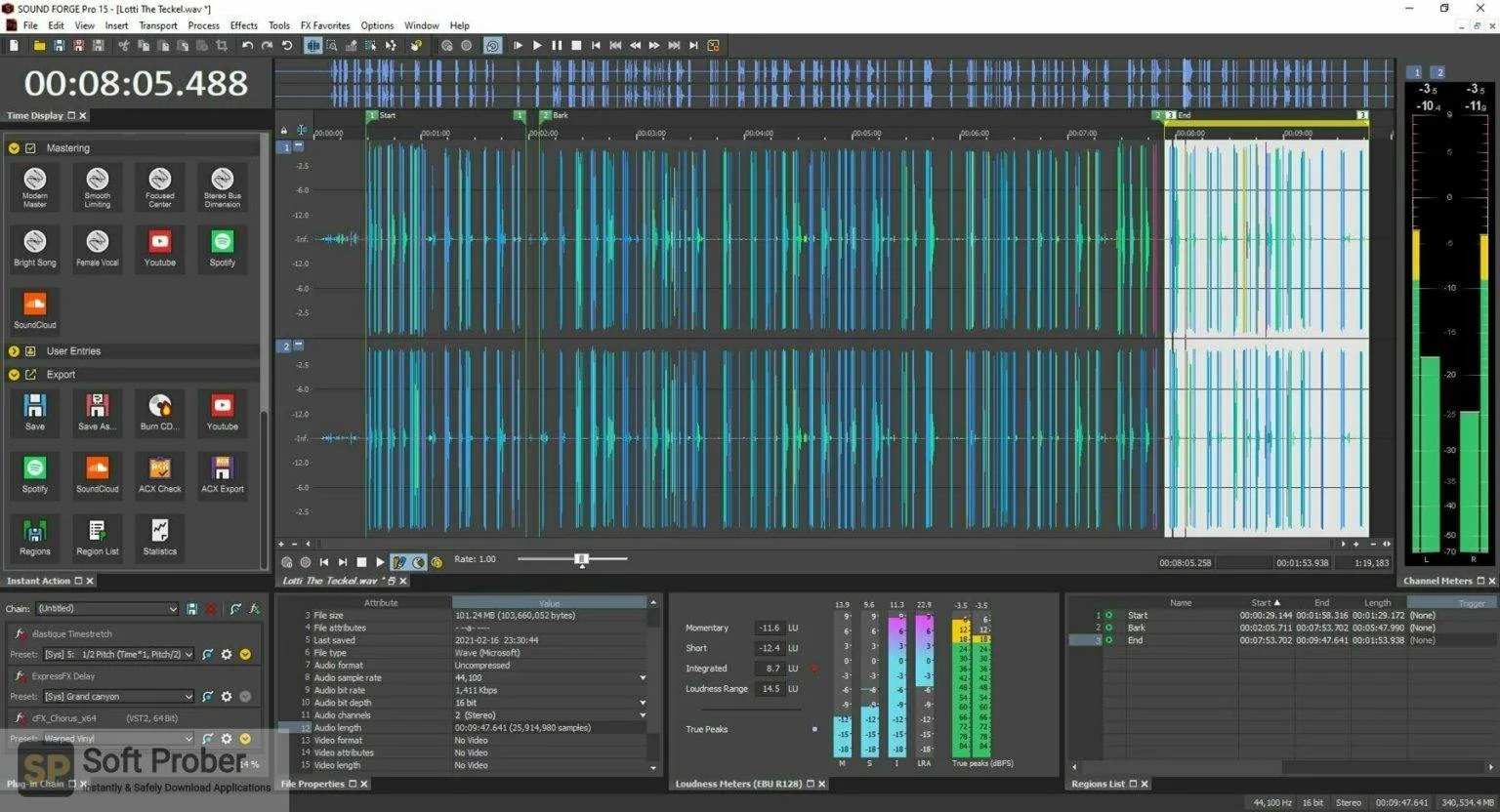Open the Process menu

[x=203, y=25]
